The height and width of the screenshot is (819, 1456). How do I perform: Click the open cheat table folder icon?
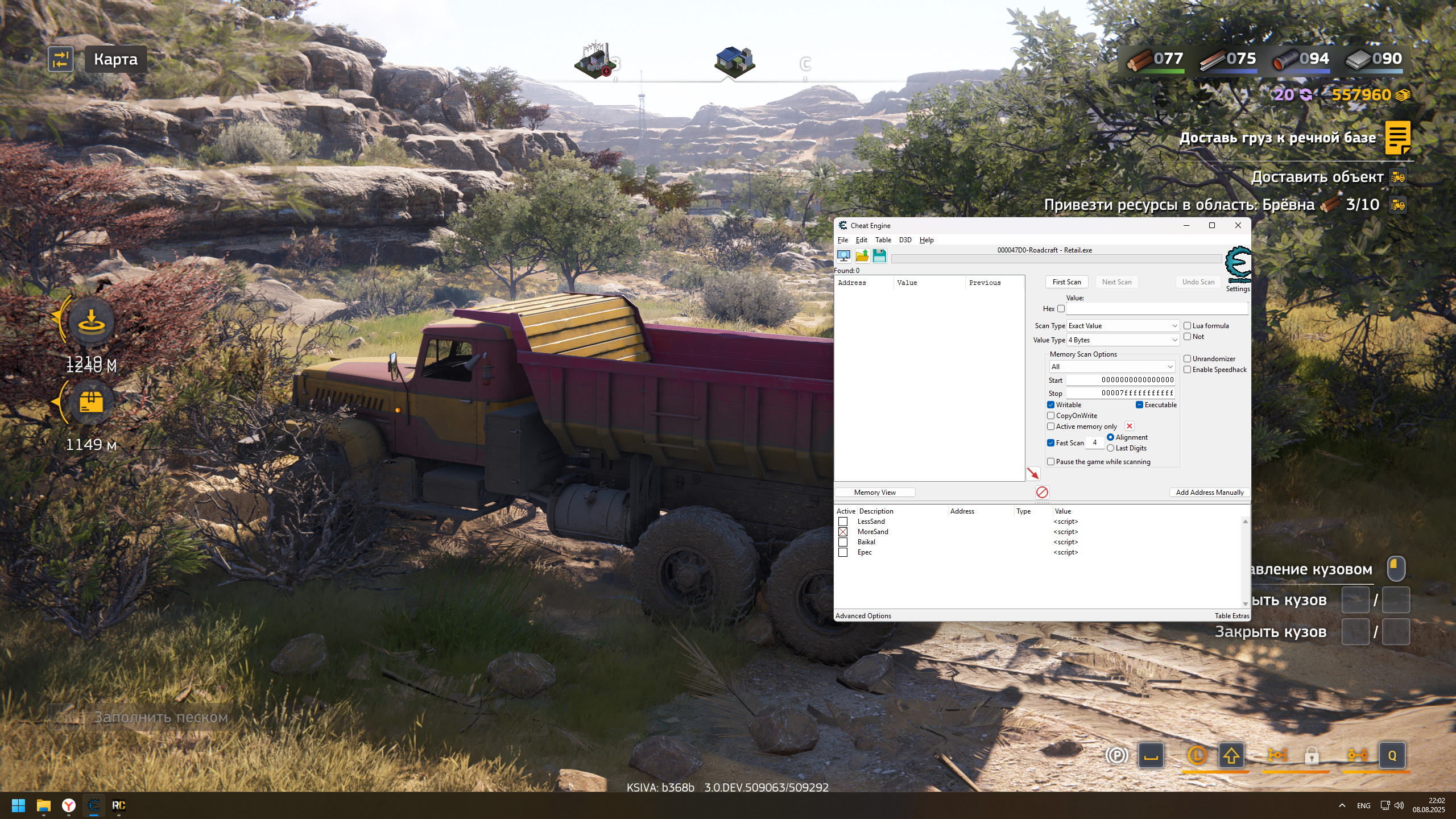pyautogui.click(x=862, y=256)
